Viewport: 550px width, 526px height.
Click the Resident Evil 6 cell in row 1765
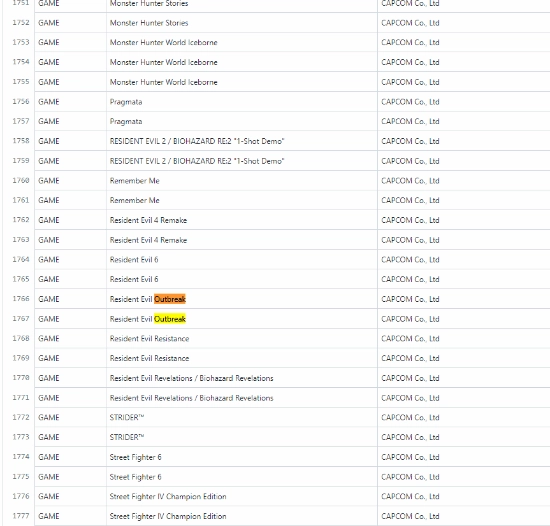[242, 279]
